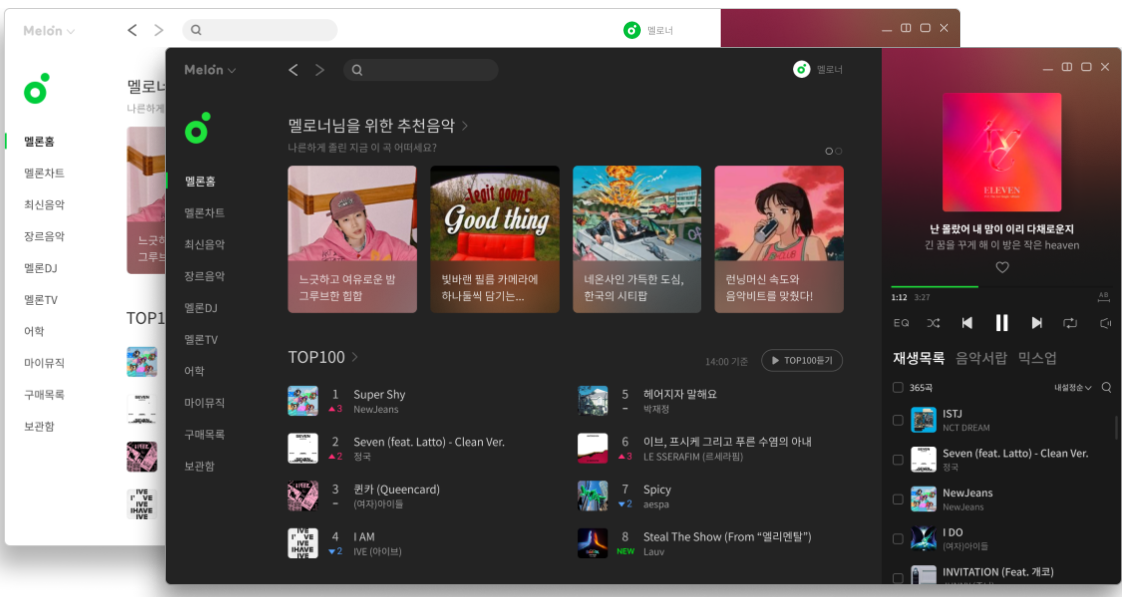The image size is (1129, 597).
Task: Go forward in light window navigation
Action: coord(158,30)
